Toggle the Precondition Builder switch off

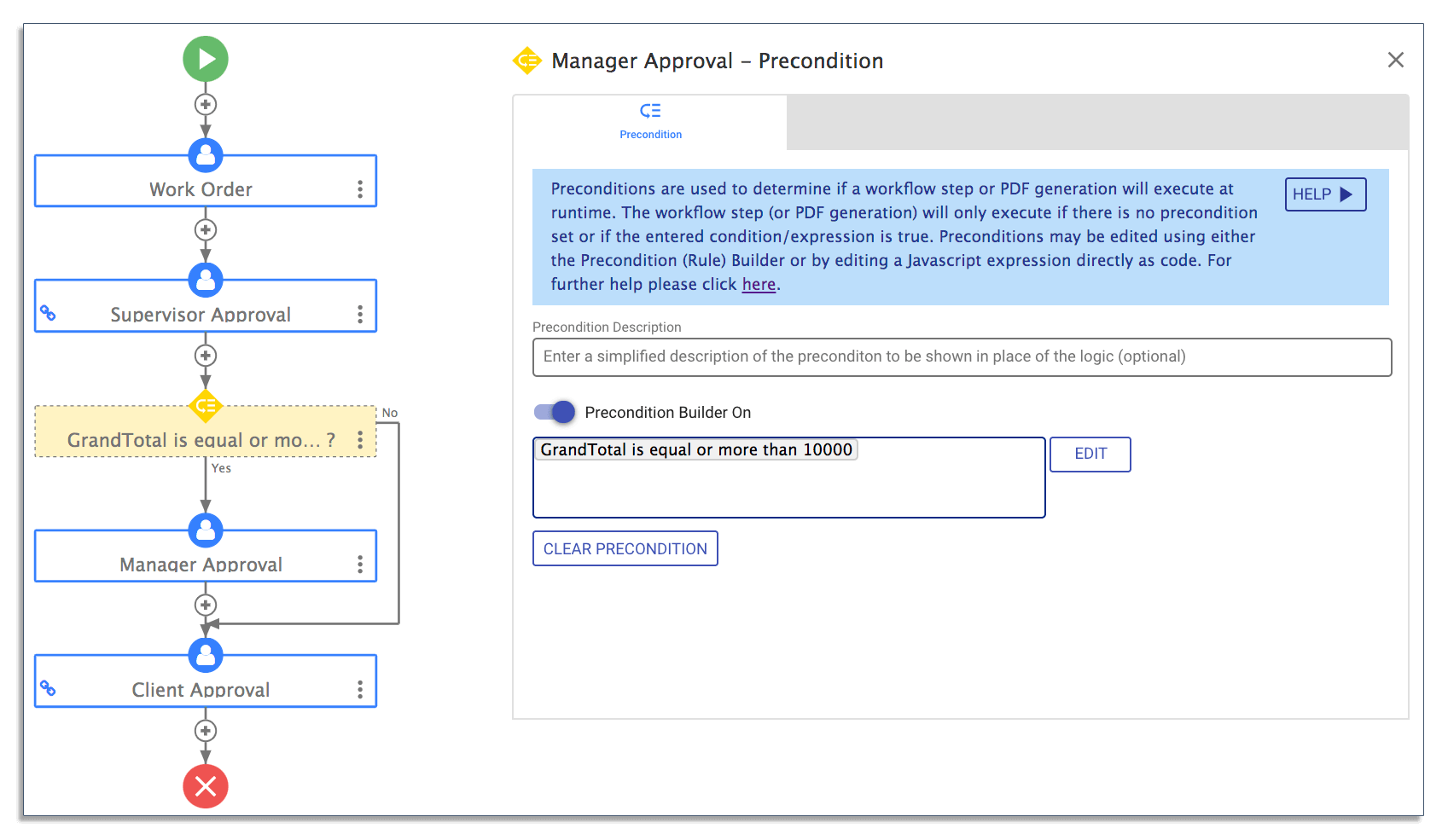[x=555, y=412]
